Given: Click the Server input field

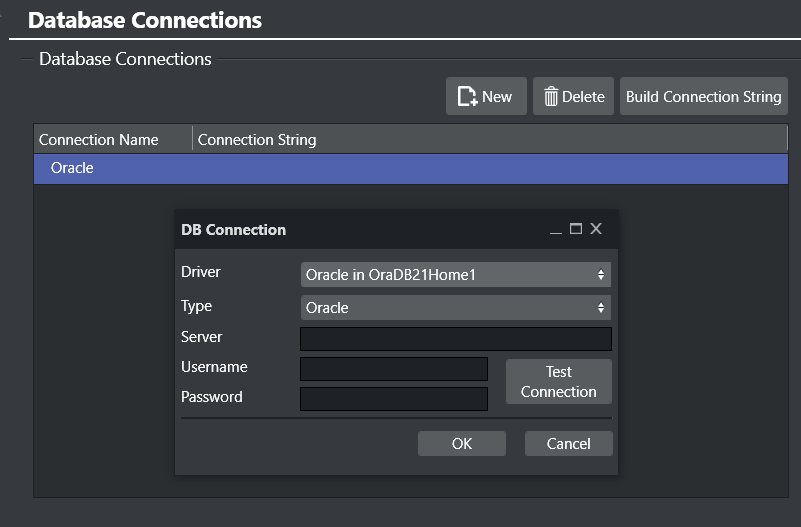Looking at the screenshot, I should click(455, 339).
